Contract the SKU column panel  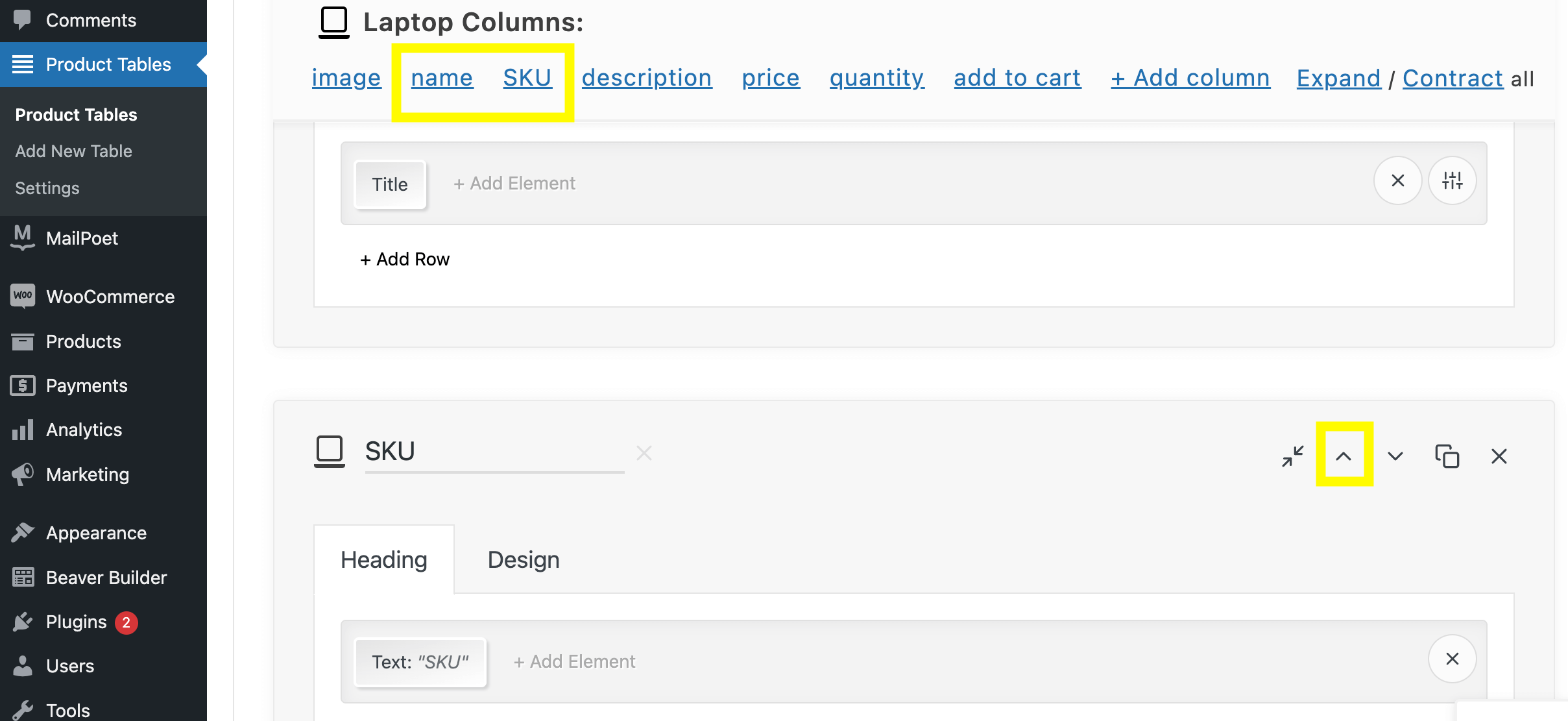click(x=1293, y=456)
